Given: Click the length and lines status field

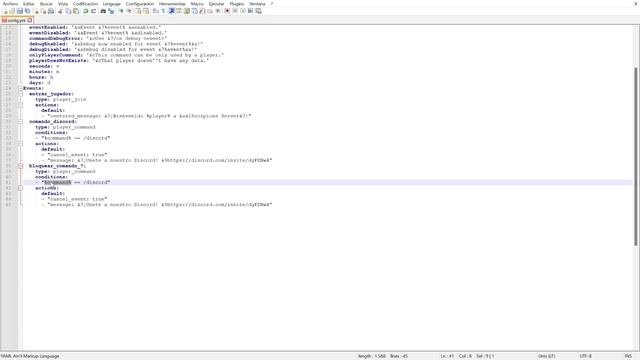Looking at the screenshot, I should [382, 356].
